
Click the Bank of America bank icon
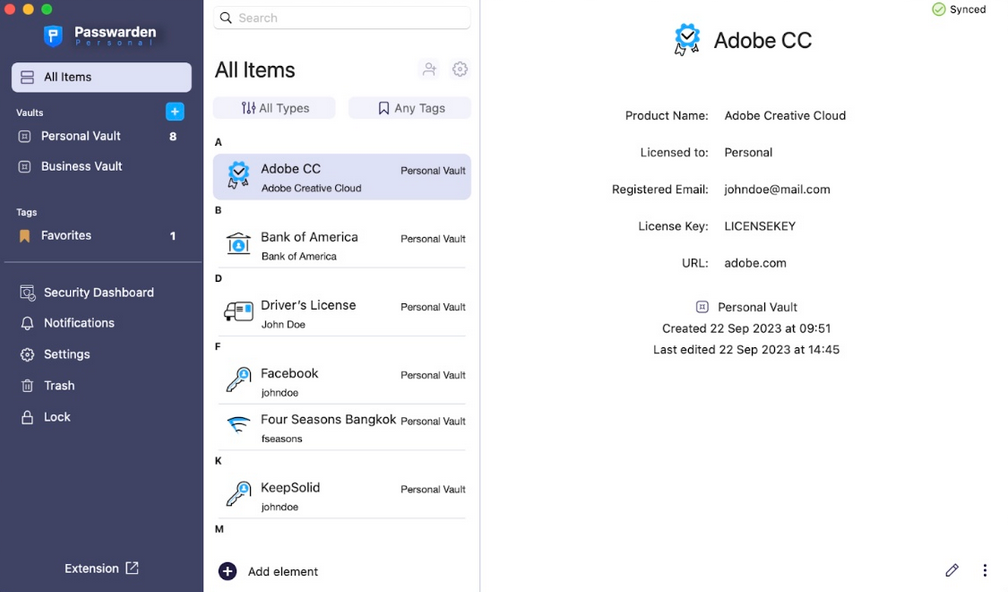pyautogui.click(x=238, y=244)
